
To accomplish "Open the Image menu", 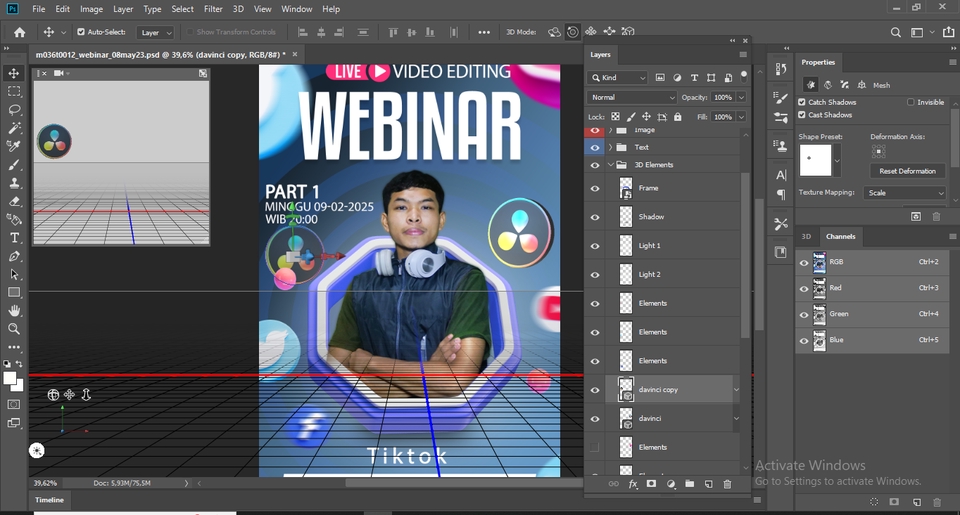I will 91,9.
